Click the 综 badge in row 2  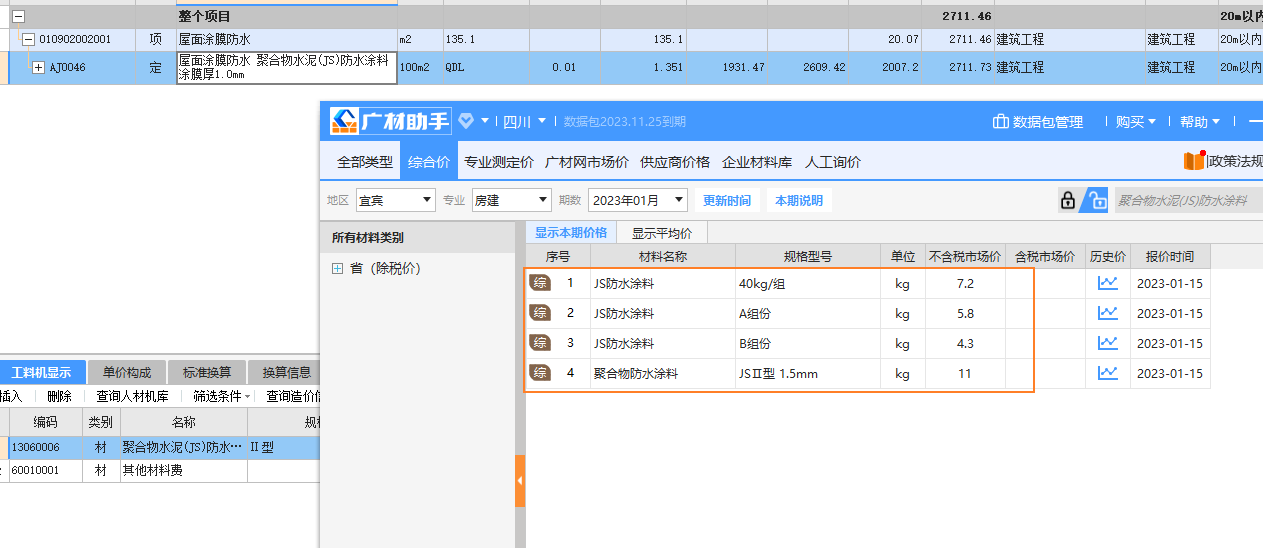coord(540,313)
